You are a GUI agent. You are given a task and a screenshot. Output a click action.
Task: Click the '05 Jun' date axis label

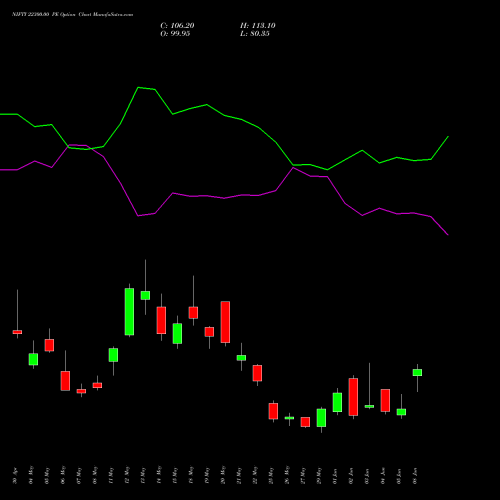tap(399, 476)
